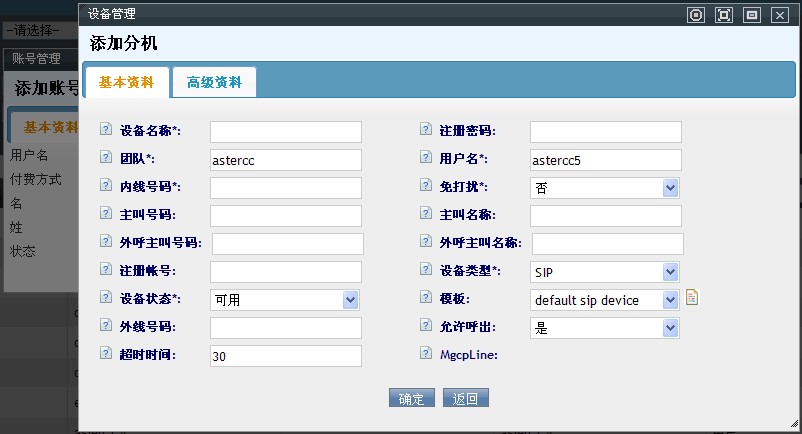Select the 基本资料 tab

point(126,83)
